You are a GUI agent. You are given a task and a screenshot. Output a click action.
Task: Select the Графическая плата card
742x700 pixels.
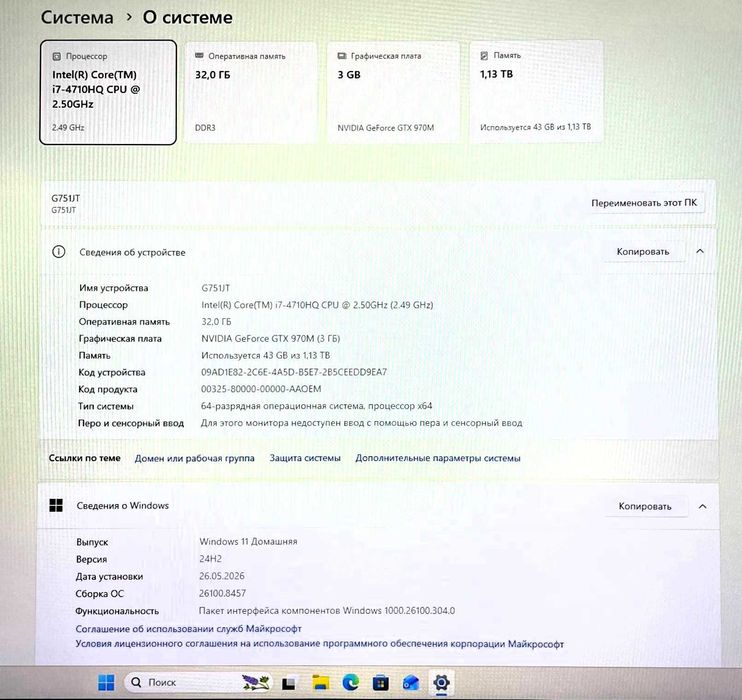393,92
